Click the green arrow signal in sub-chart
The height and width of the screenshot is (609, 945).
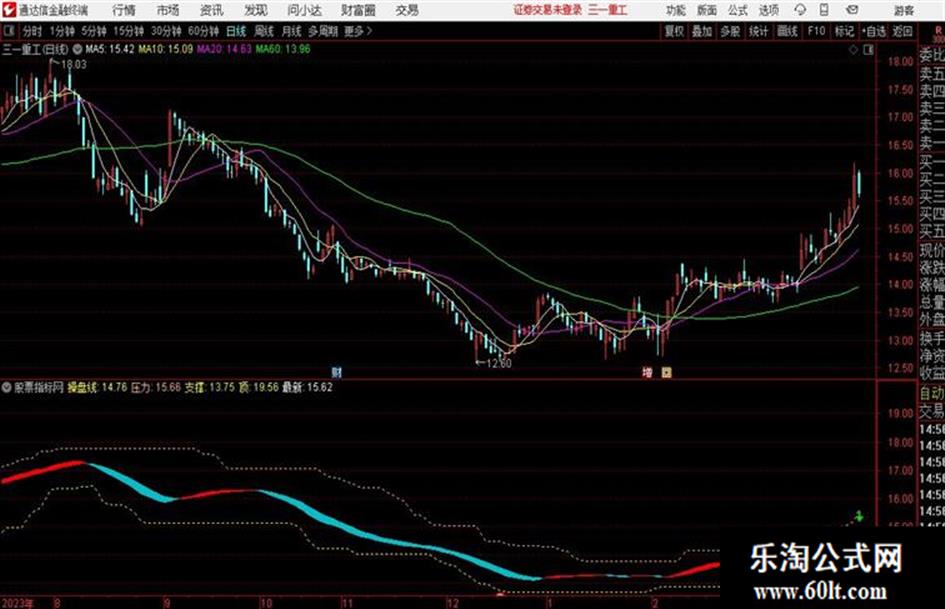pos(859,516)
